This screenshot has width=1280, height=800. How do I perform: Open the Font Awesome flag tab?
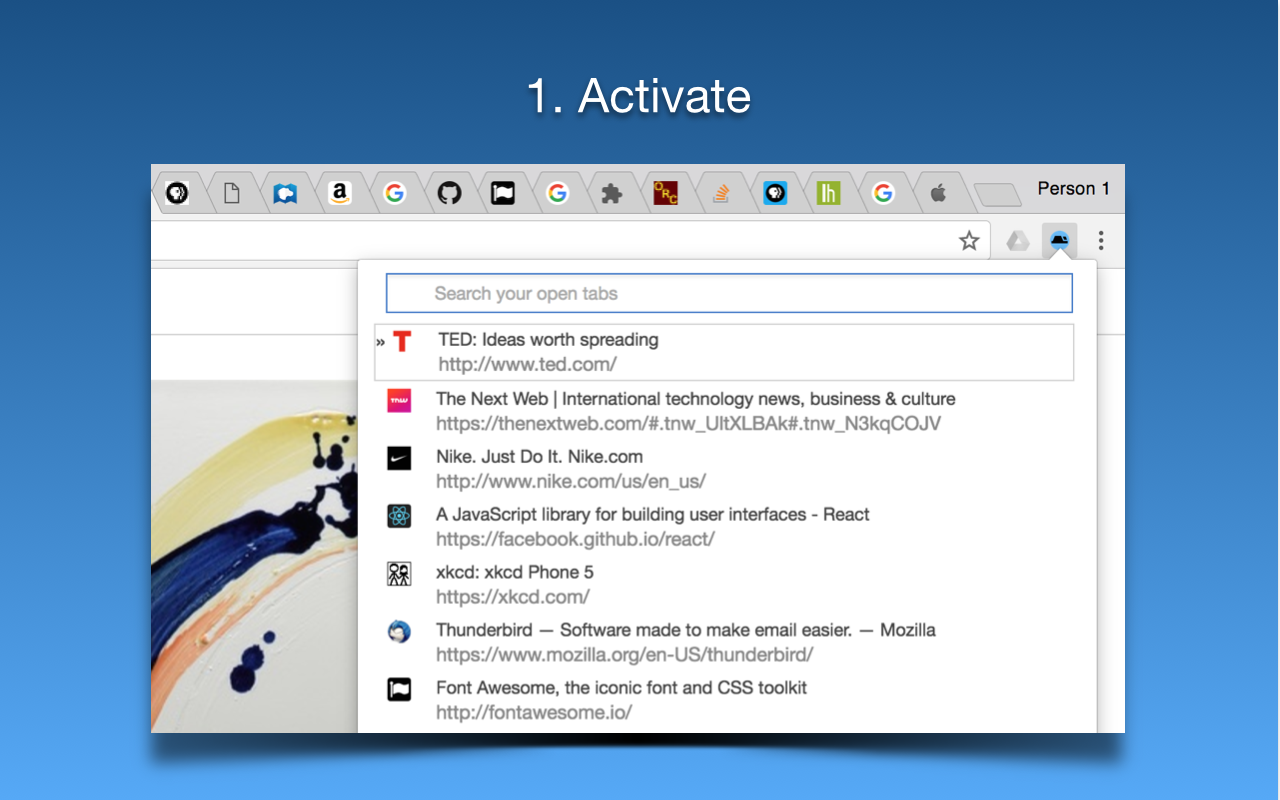[x=503, y=193]
